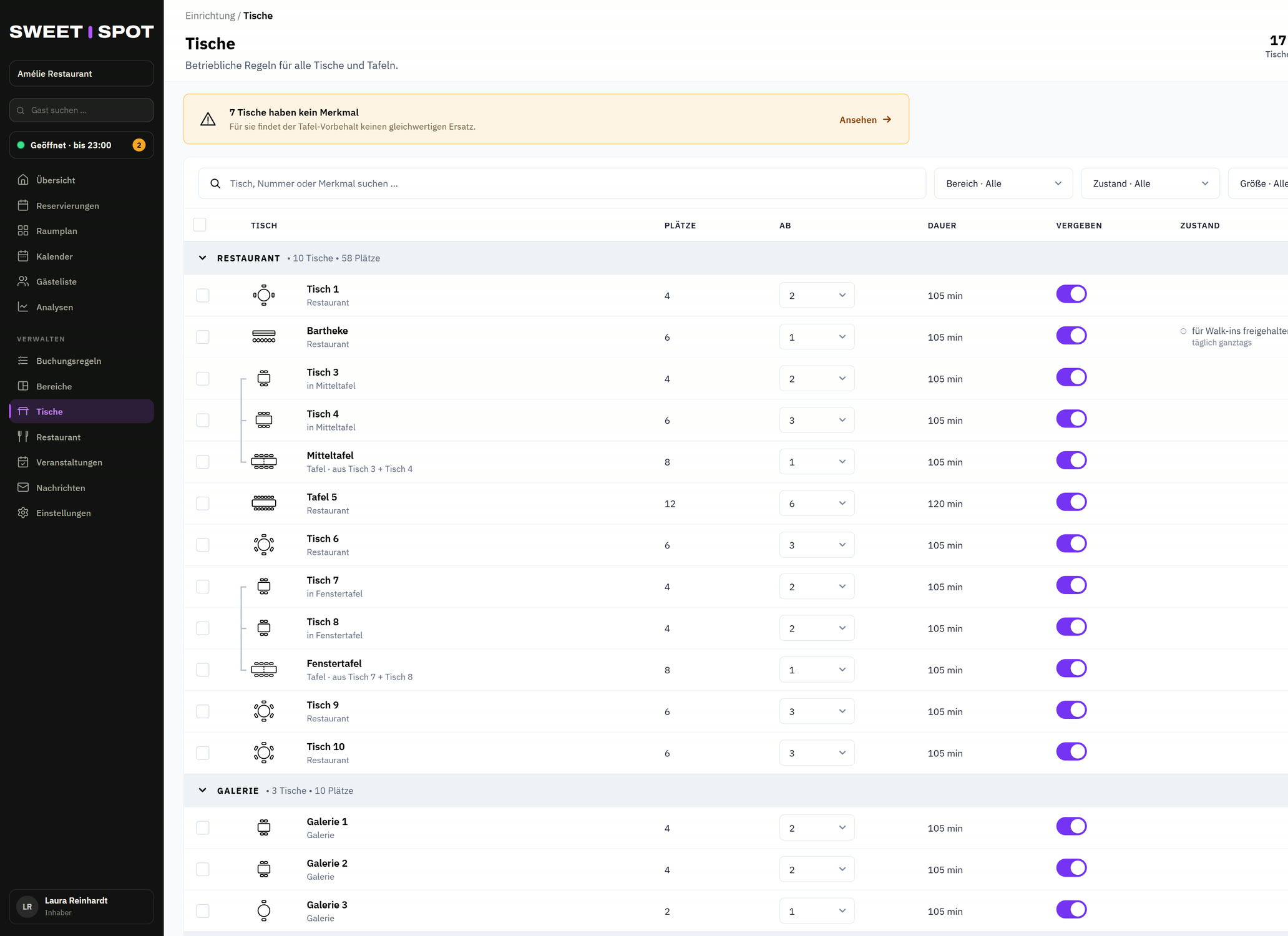Click the Reservierungen calendar icon
Viewport: 1288px width, 936px height.
23,205
